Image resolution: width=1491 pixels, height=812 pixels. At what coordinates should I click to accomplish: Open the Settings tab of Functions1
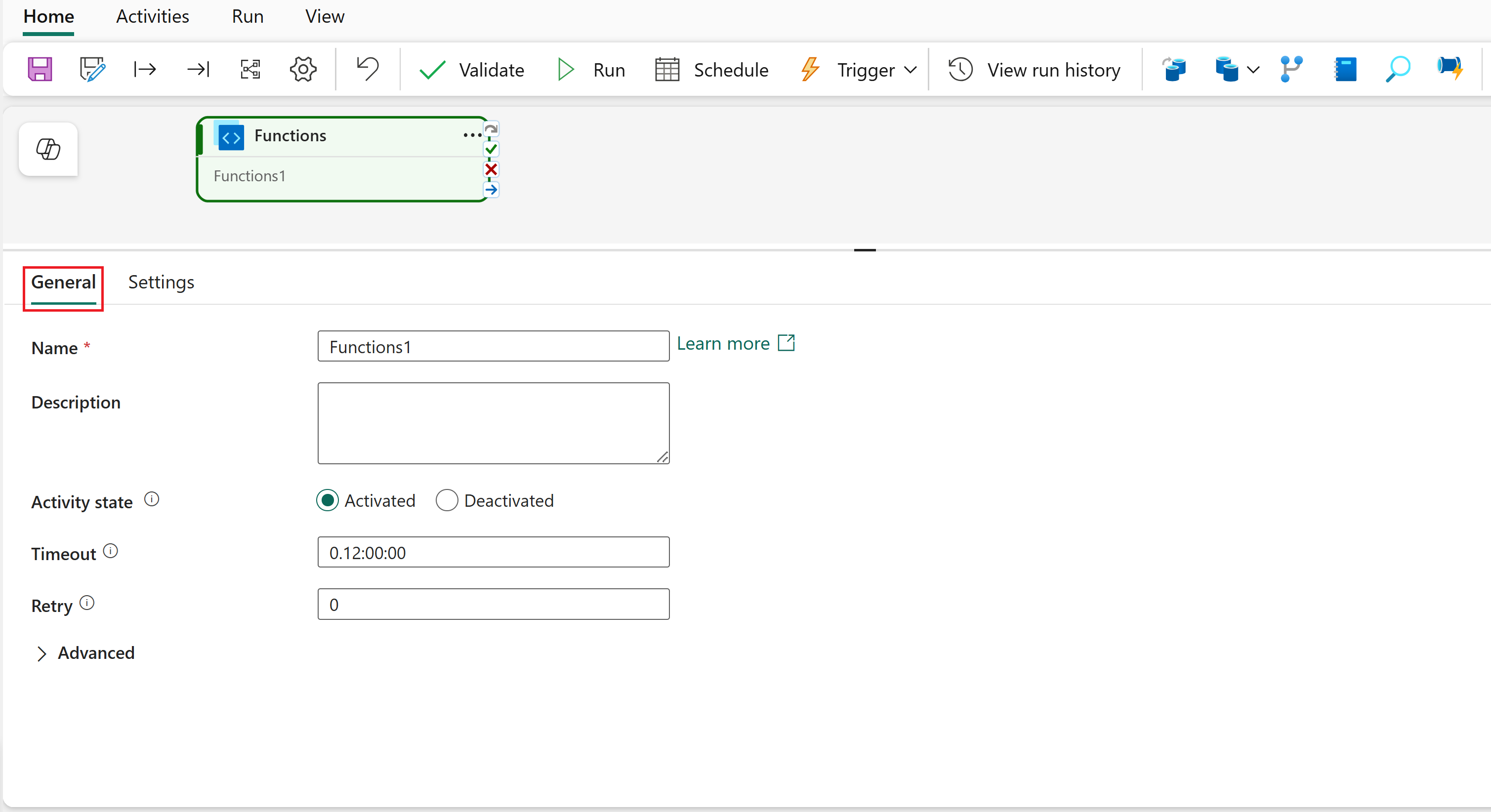(x=161, y=282)
